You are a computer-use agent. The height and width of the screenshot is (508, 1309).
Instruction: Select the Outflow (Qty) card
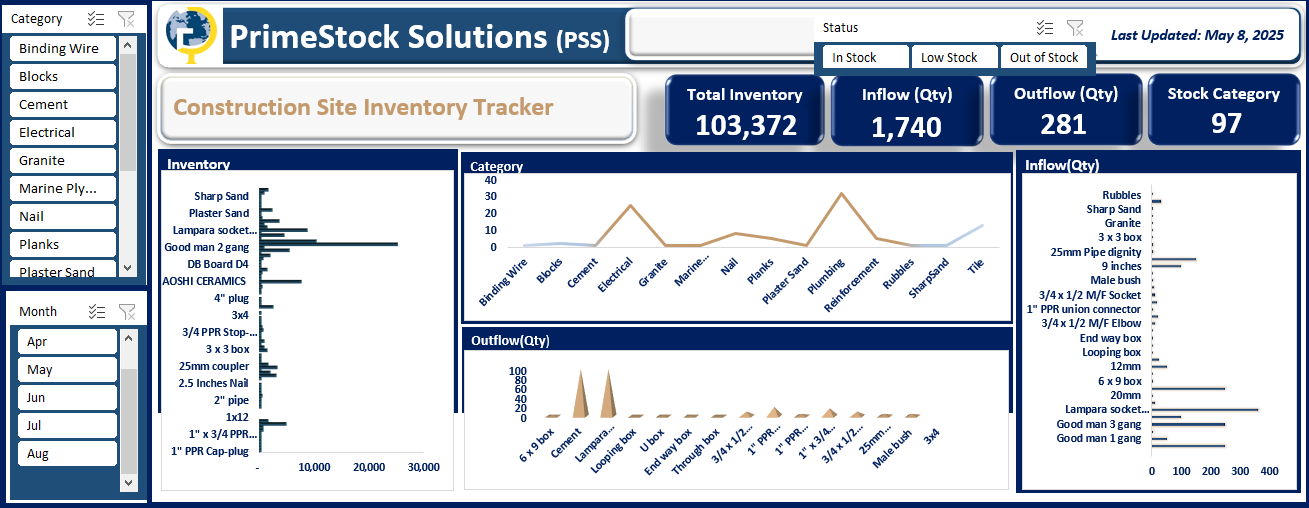point(1065,110)
